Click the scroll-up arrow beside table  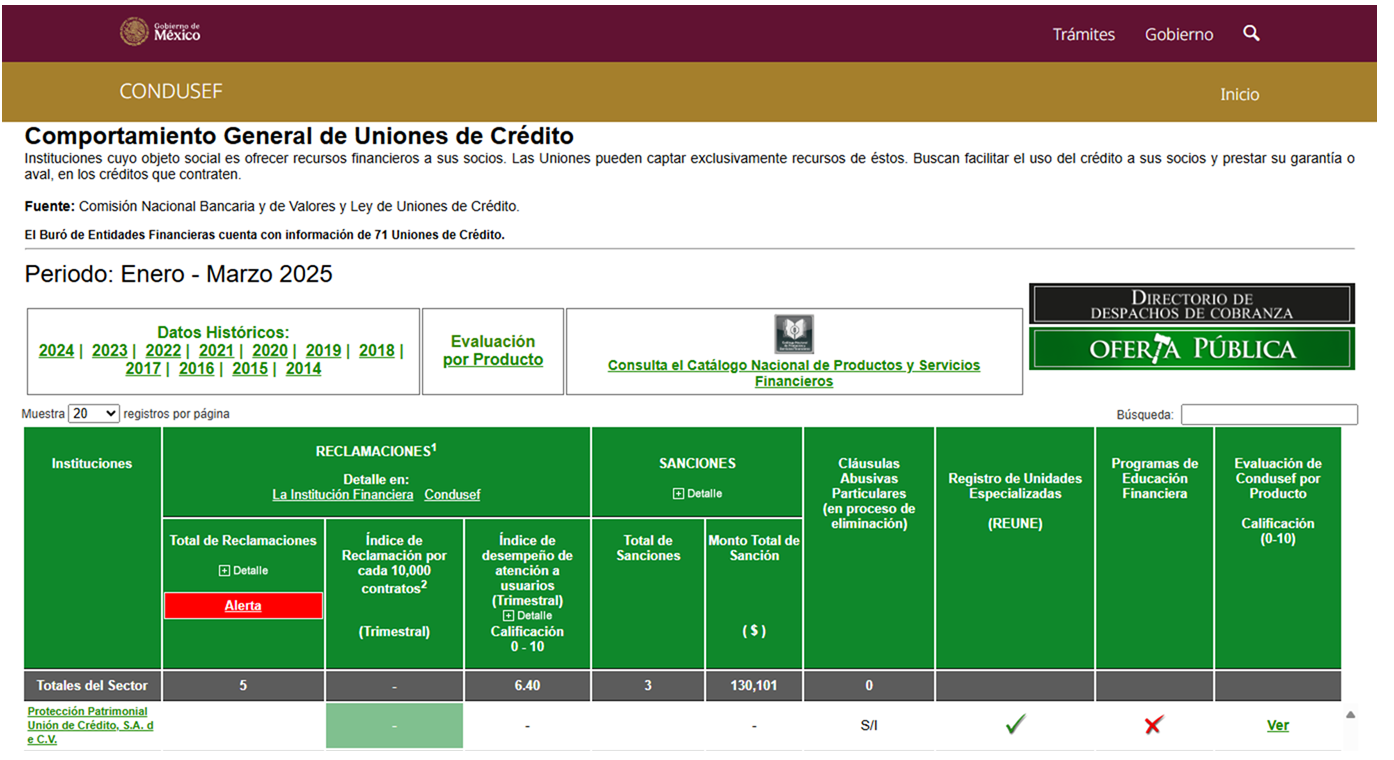(x=1350, y=715)
